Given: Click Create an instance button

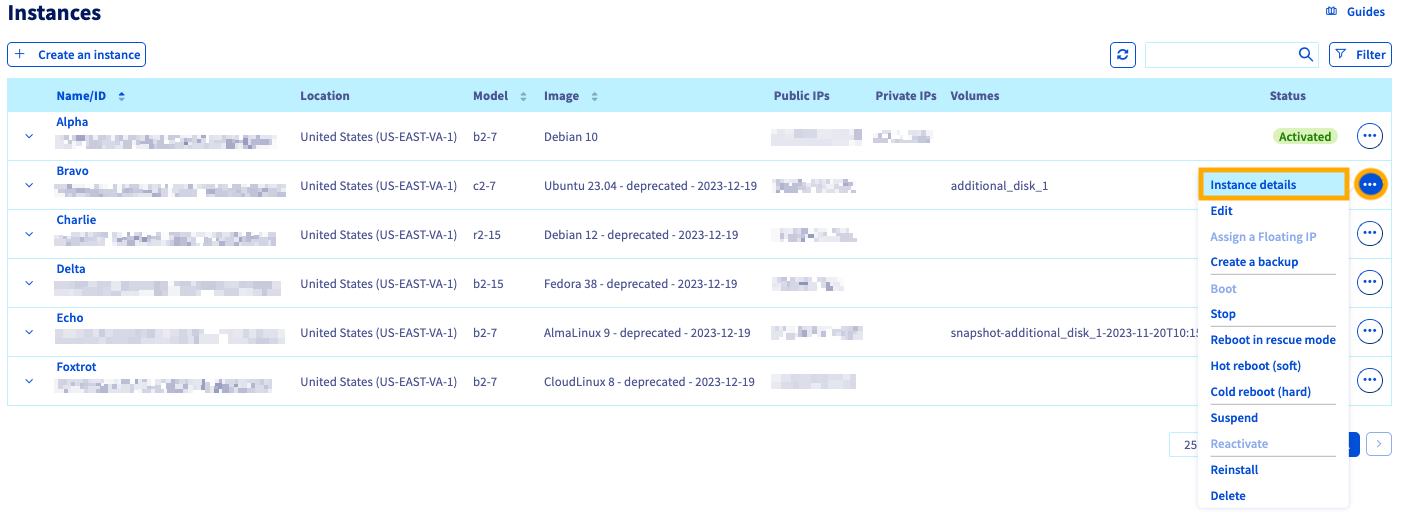Looking at the screenshot, I should pyautogui.click(x=77, y=55).
